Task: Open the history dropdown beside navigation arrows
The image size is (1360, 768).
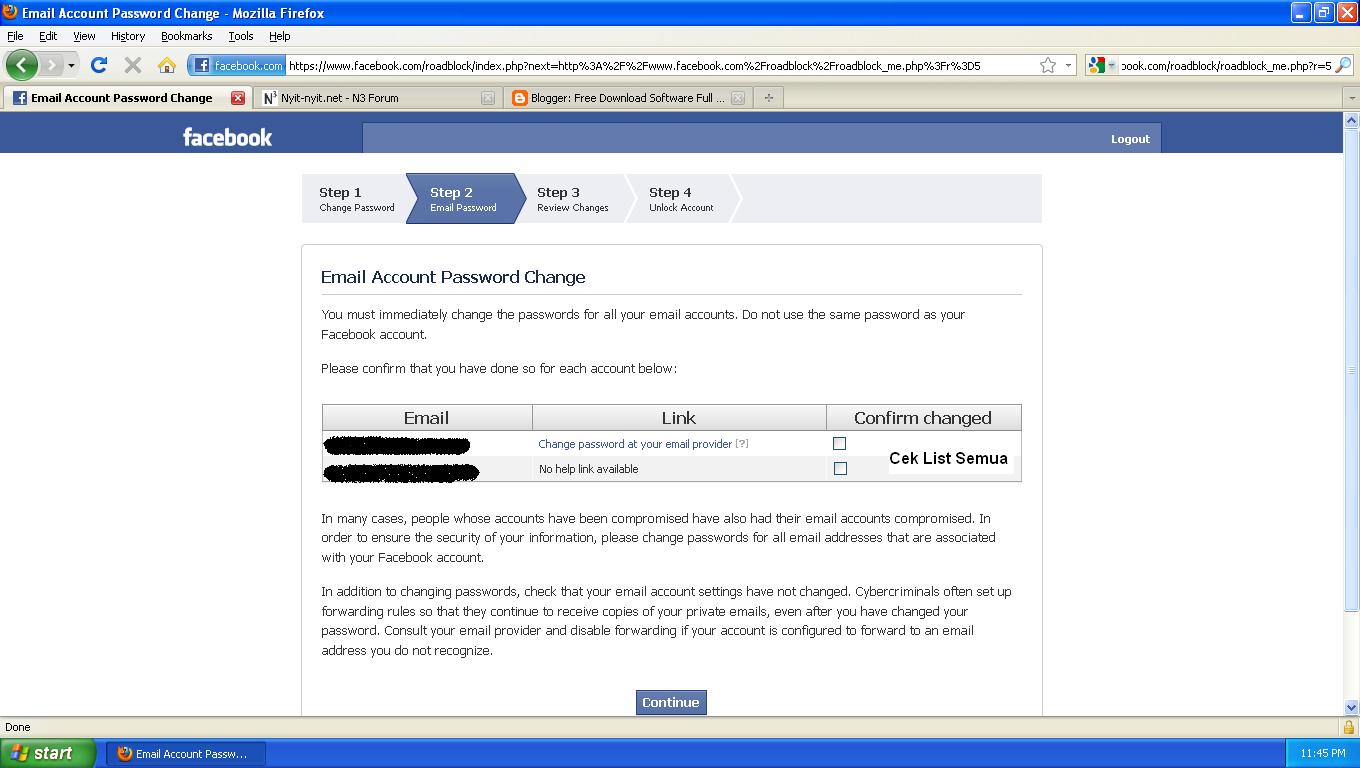Action: [71, 65]
